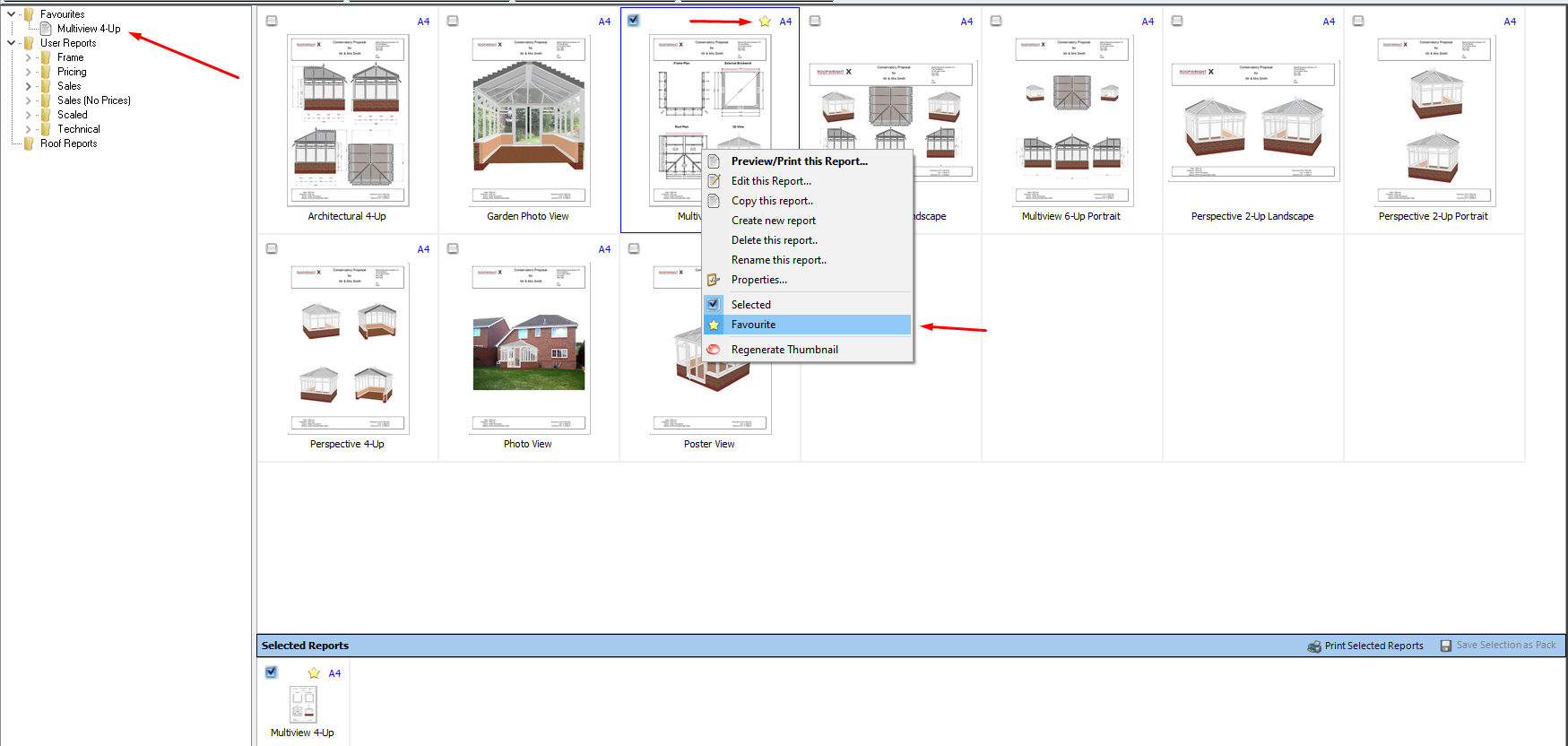Click the star icon in the Selected Reports panel

[314, 673]
